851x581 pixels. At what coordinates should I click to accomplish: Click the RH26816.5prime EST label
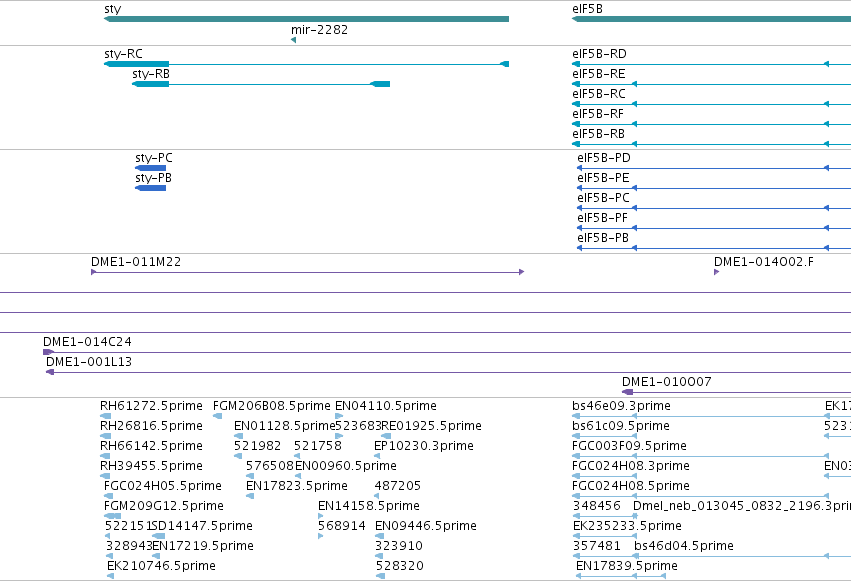tap(151, 426)
